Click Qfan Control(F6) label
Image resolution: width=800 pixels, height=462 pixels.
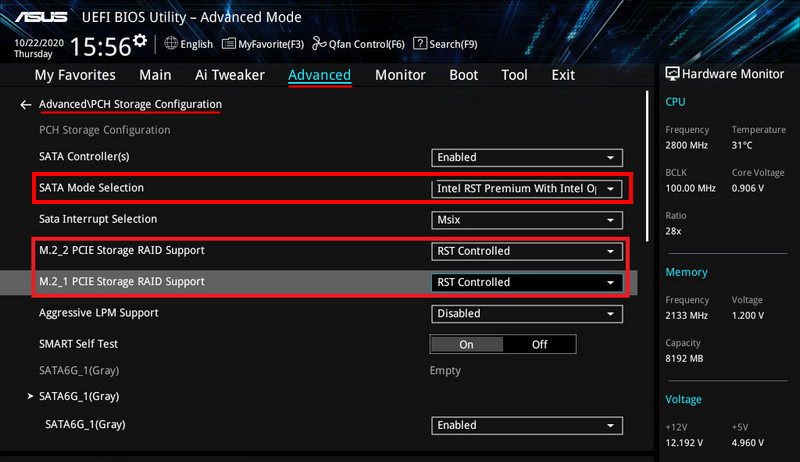point(366,44)
